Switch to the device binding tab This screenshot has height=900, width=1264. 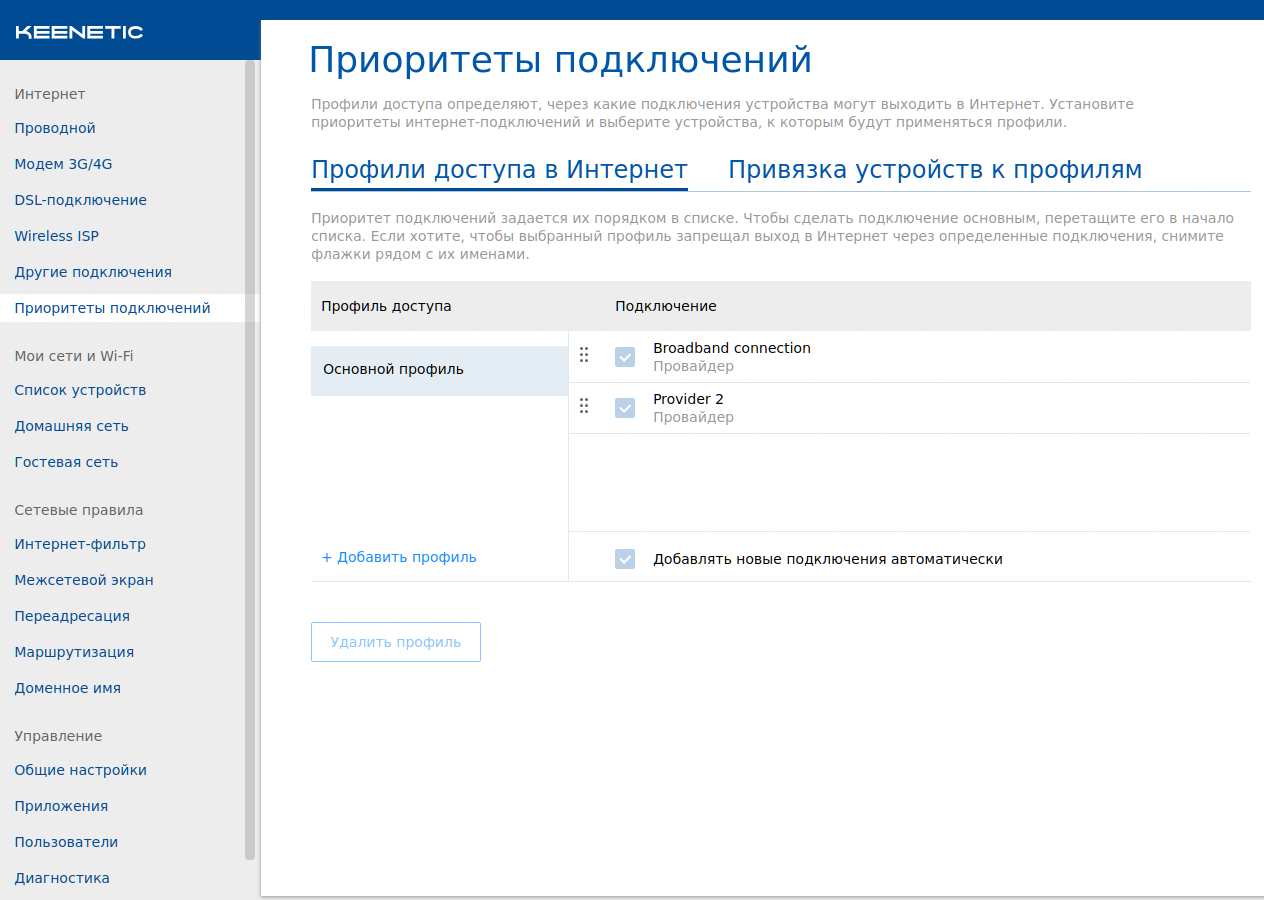click(x=934, y=170)
